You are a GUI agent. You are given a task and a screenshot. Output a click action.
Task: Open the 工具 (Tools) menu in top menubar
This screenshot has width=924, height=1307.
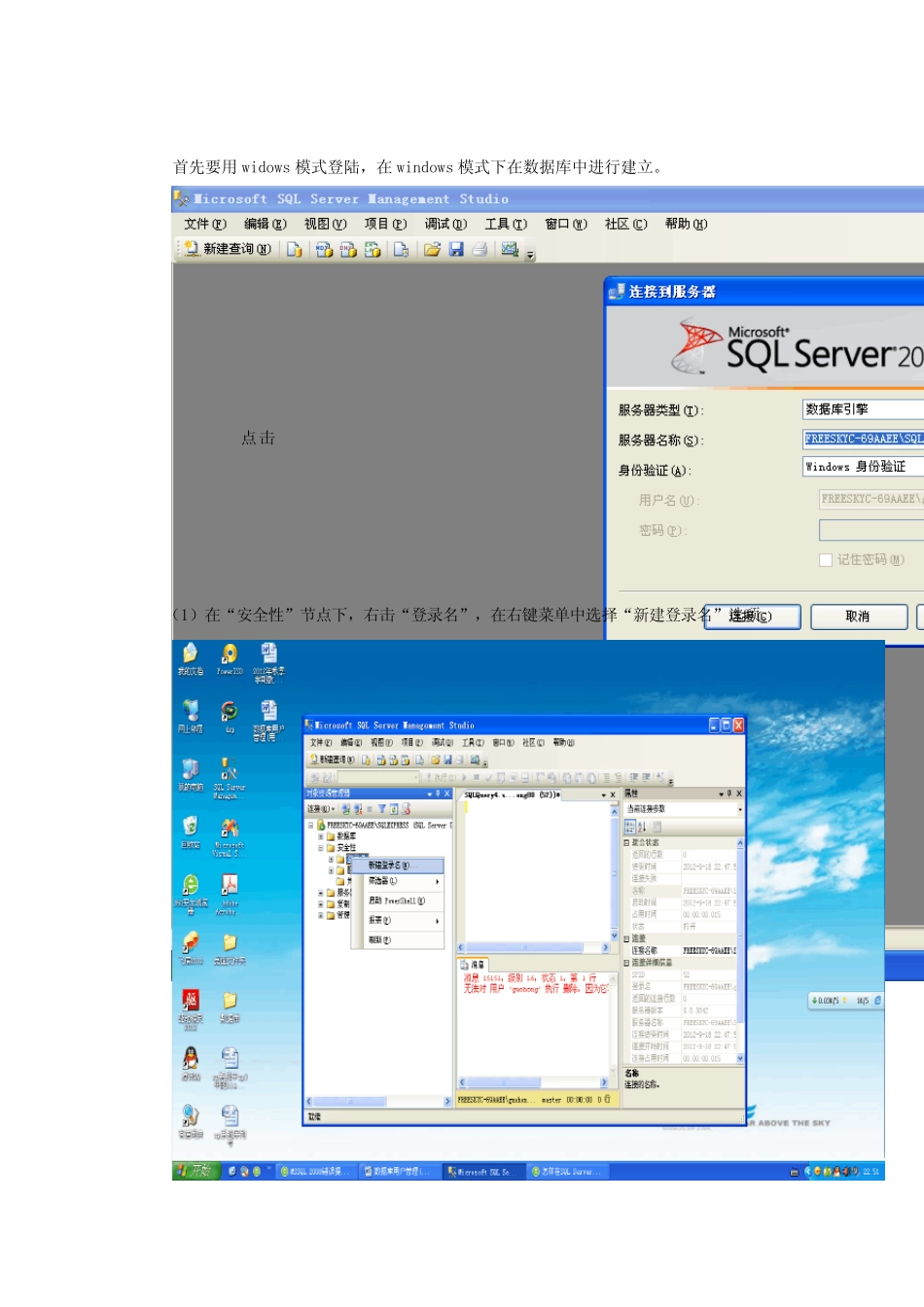point(506,225)
